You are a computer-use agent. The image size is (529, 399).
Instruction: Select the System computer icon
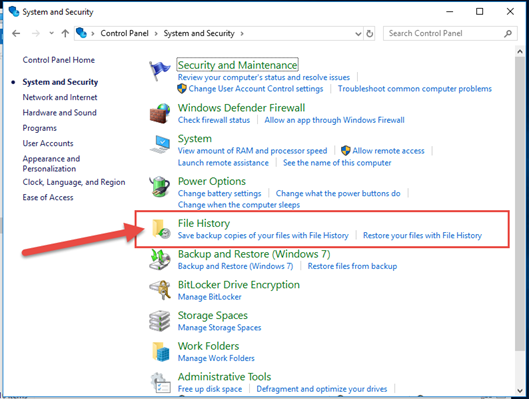pos(160,144)
